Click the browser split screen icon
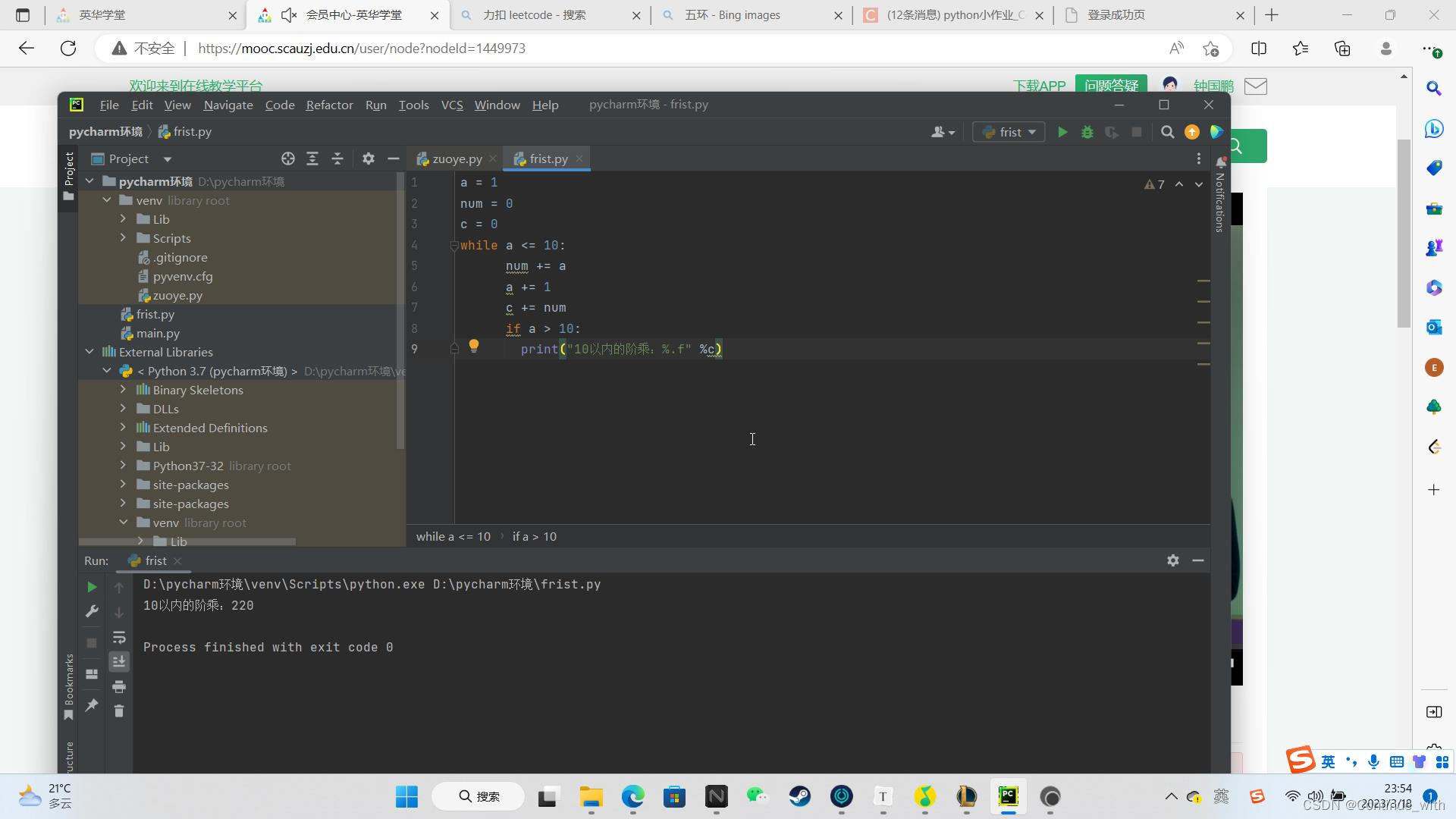Screen dimensions: 1456x819 (x=1259, y=49)
